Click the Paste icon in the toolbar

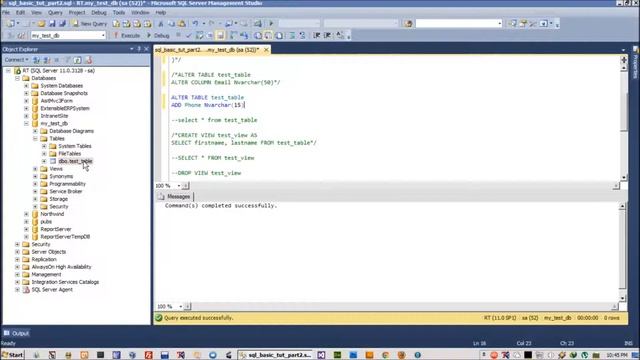(x=182, y=24)
